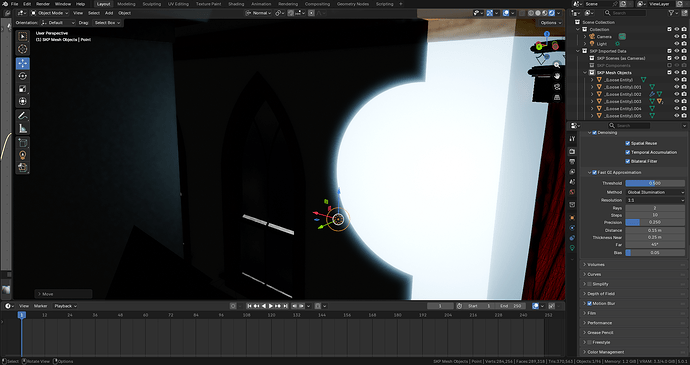Hide the Camera object via eye icon
690x365 pixels.
(677, 37)
